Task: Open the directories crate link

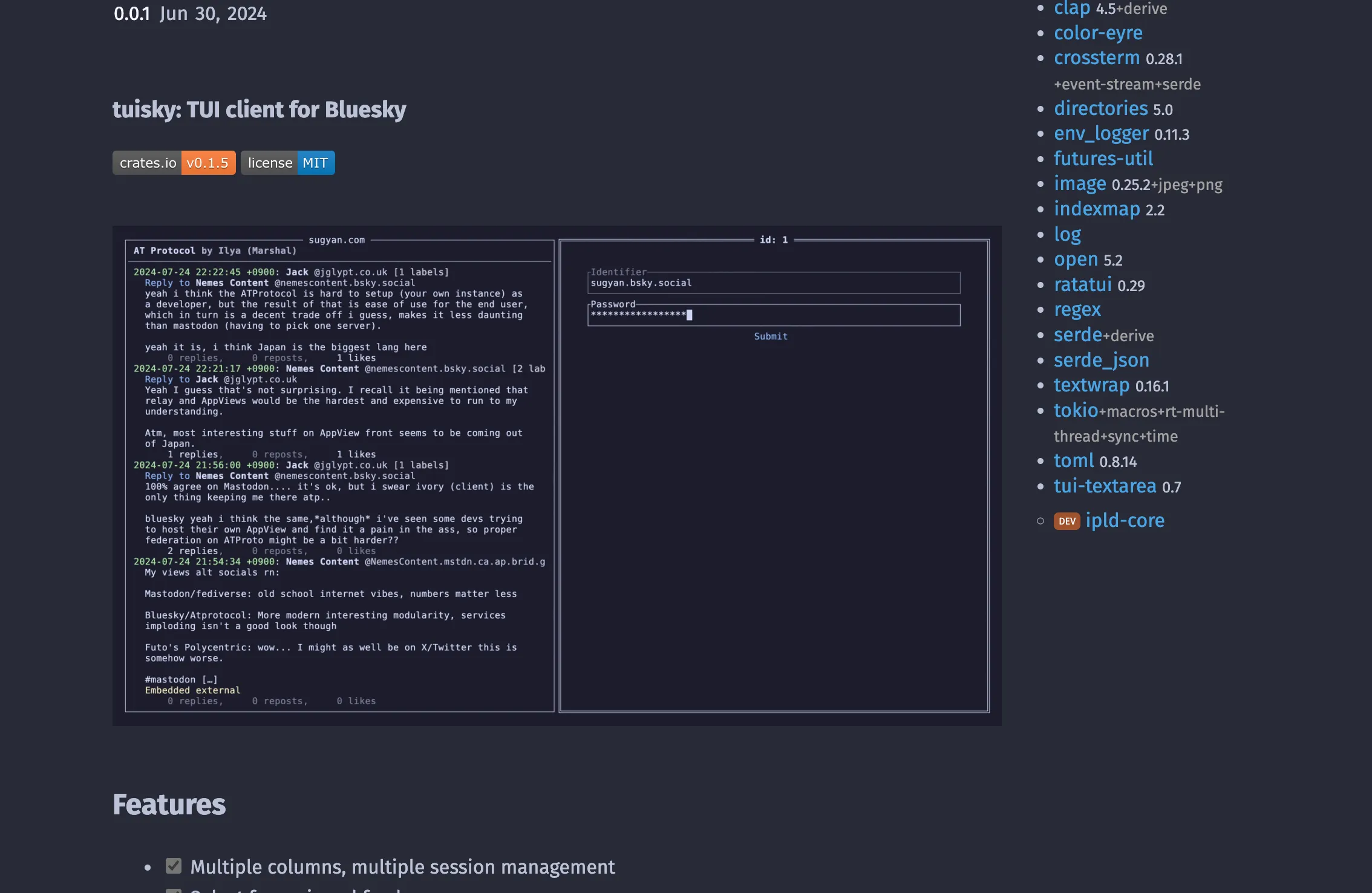Action: [x=1100, y=108]
